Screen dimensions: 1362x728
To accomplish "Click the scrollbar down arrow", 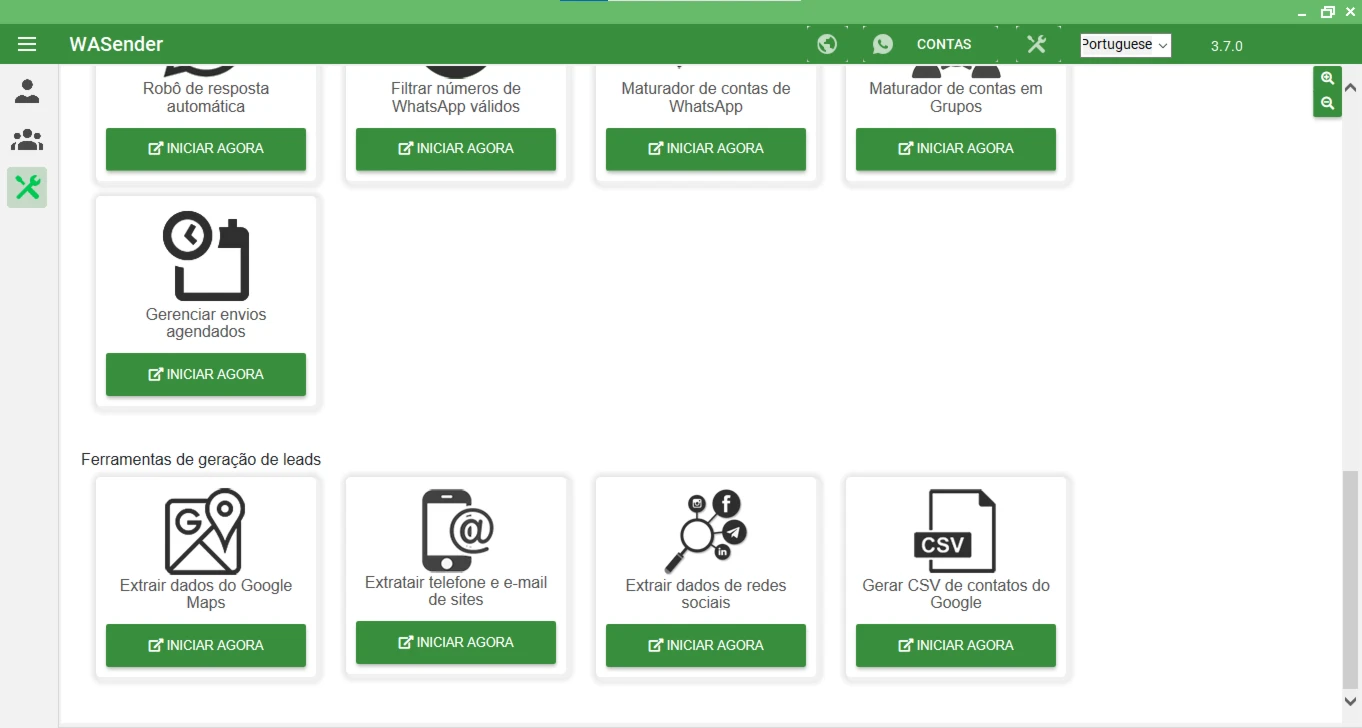I will tap(1350, 701).
